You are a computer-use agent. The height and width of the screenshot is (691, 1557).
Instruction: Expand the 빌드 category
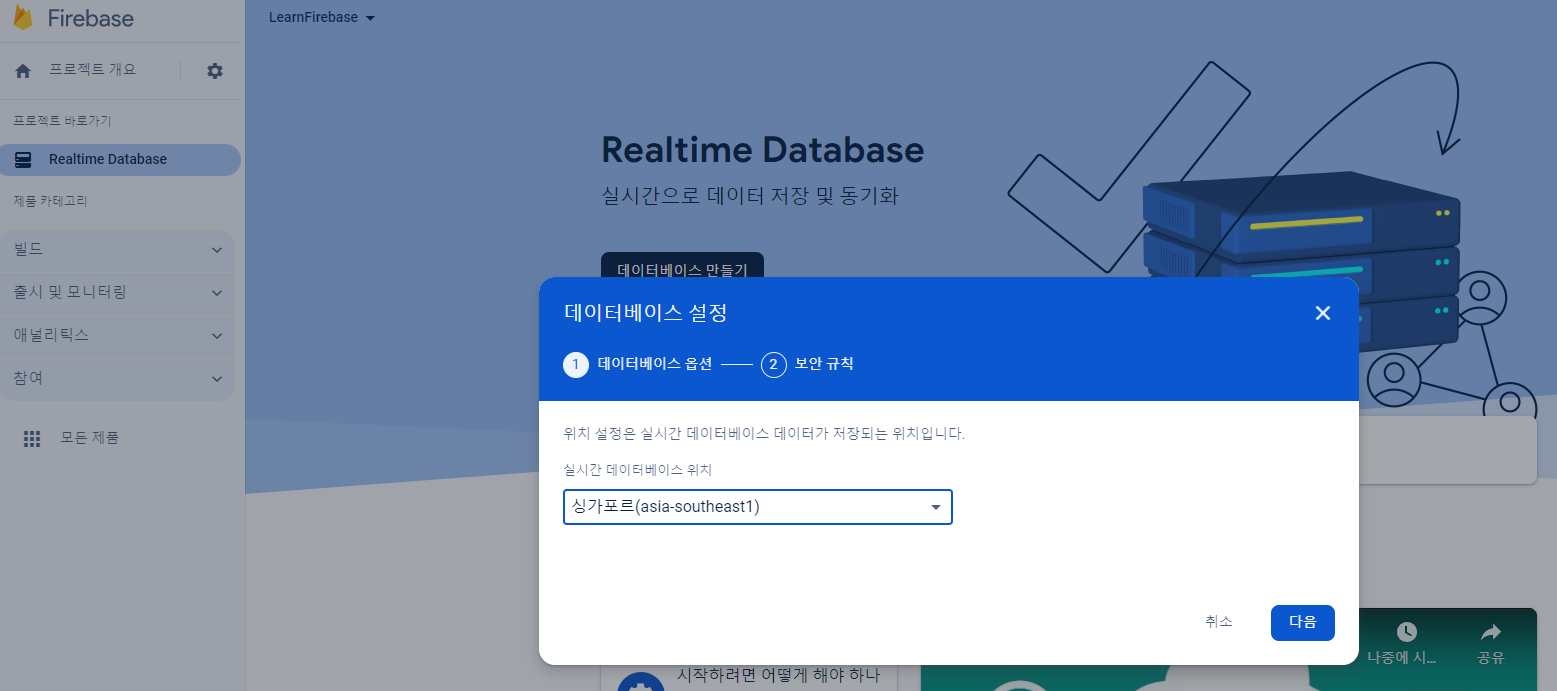(x=118, y=250)
